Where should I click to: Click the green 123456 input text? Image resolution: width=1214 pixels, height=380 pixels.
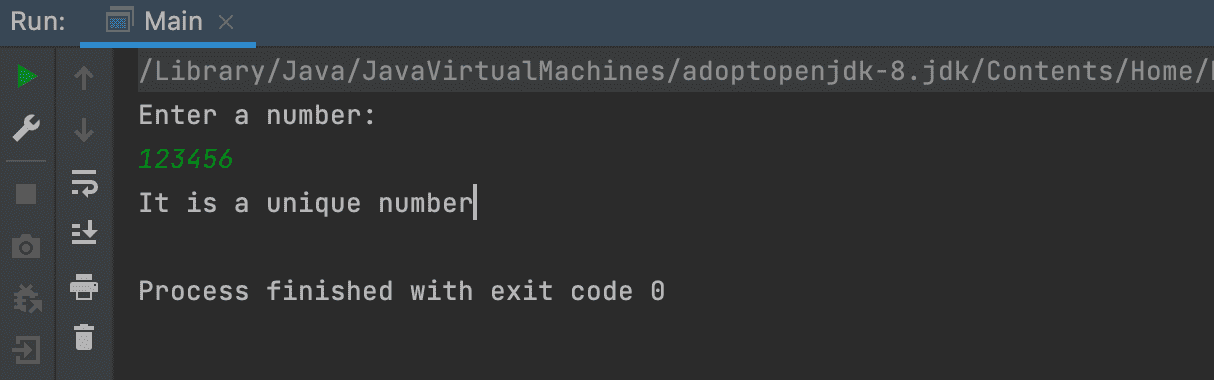186,159
